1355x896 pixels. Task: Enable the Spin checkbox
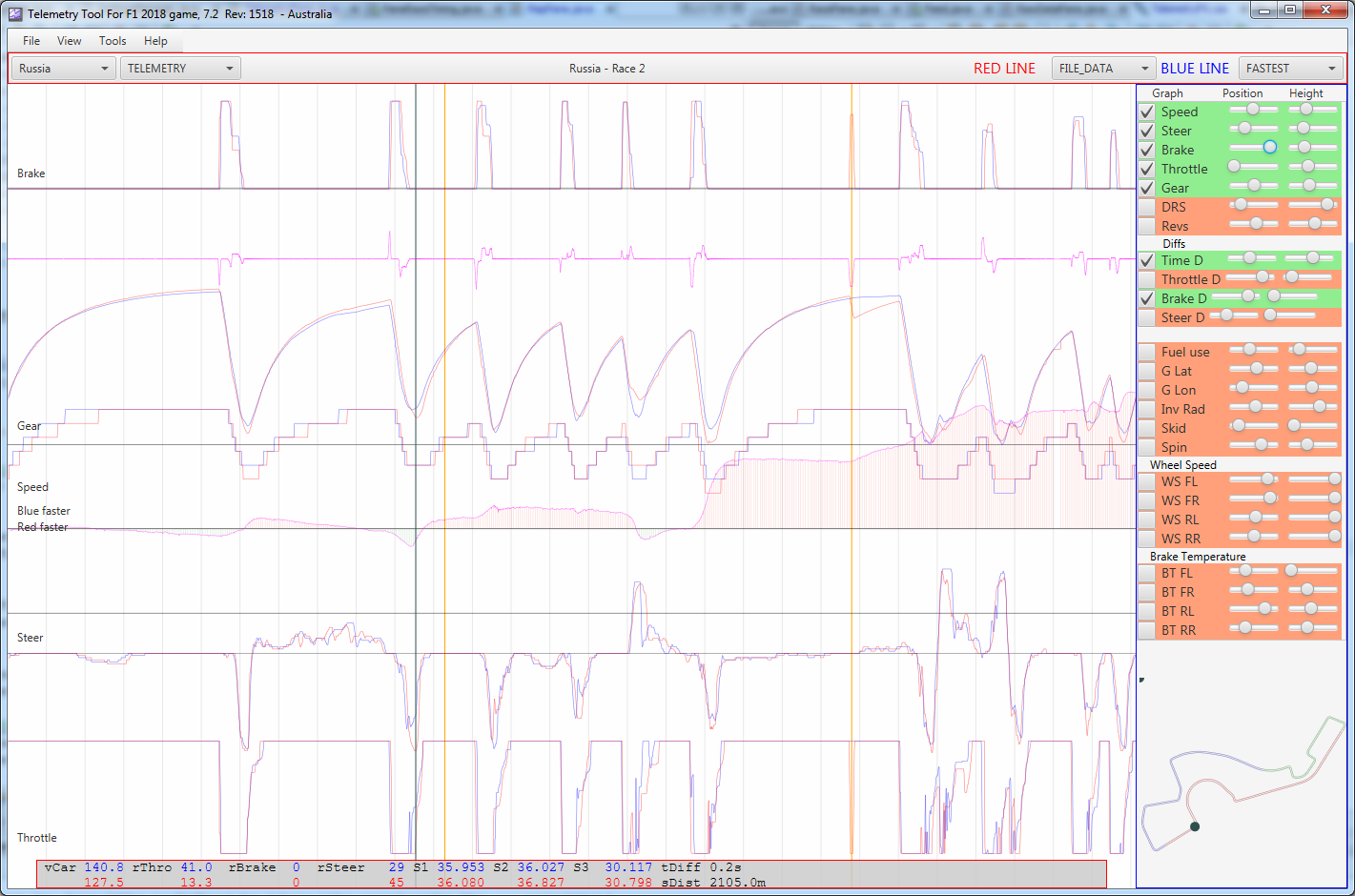(1147, 447)
